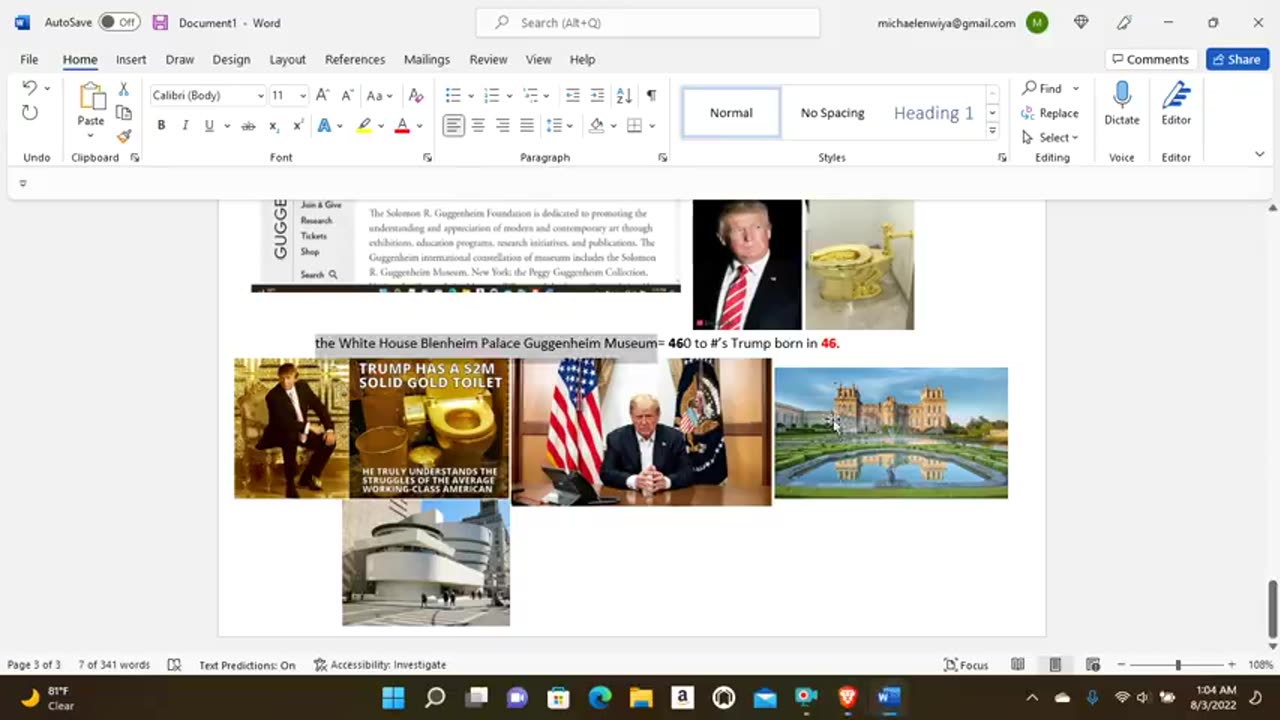Expand the Styles gallery more arrow
The width and height of the screenshot is (1280, 720).
coord(992,131)
